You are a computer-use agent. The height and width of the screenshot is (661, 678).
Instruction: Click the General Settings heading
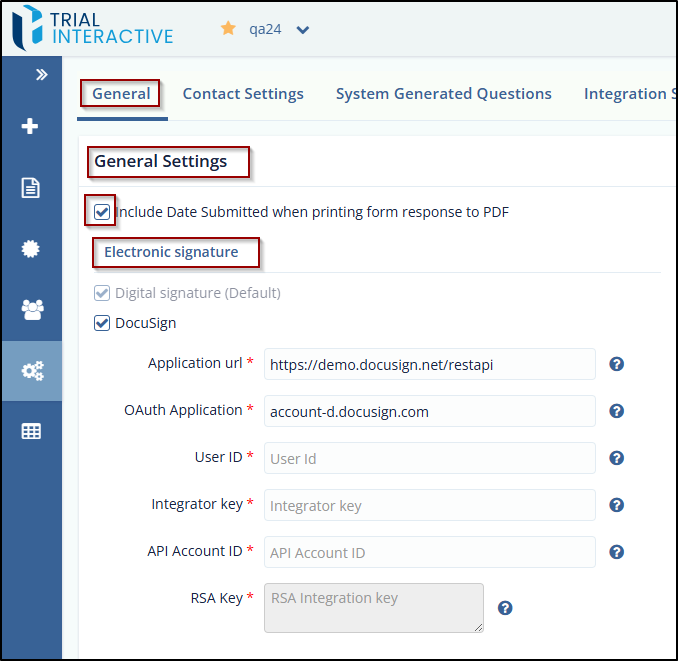click(x=160, y=161)
